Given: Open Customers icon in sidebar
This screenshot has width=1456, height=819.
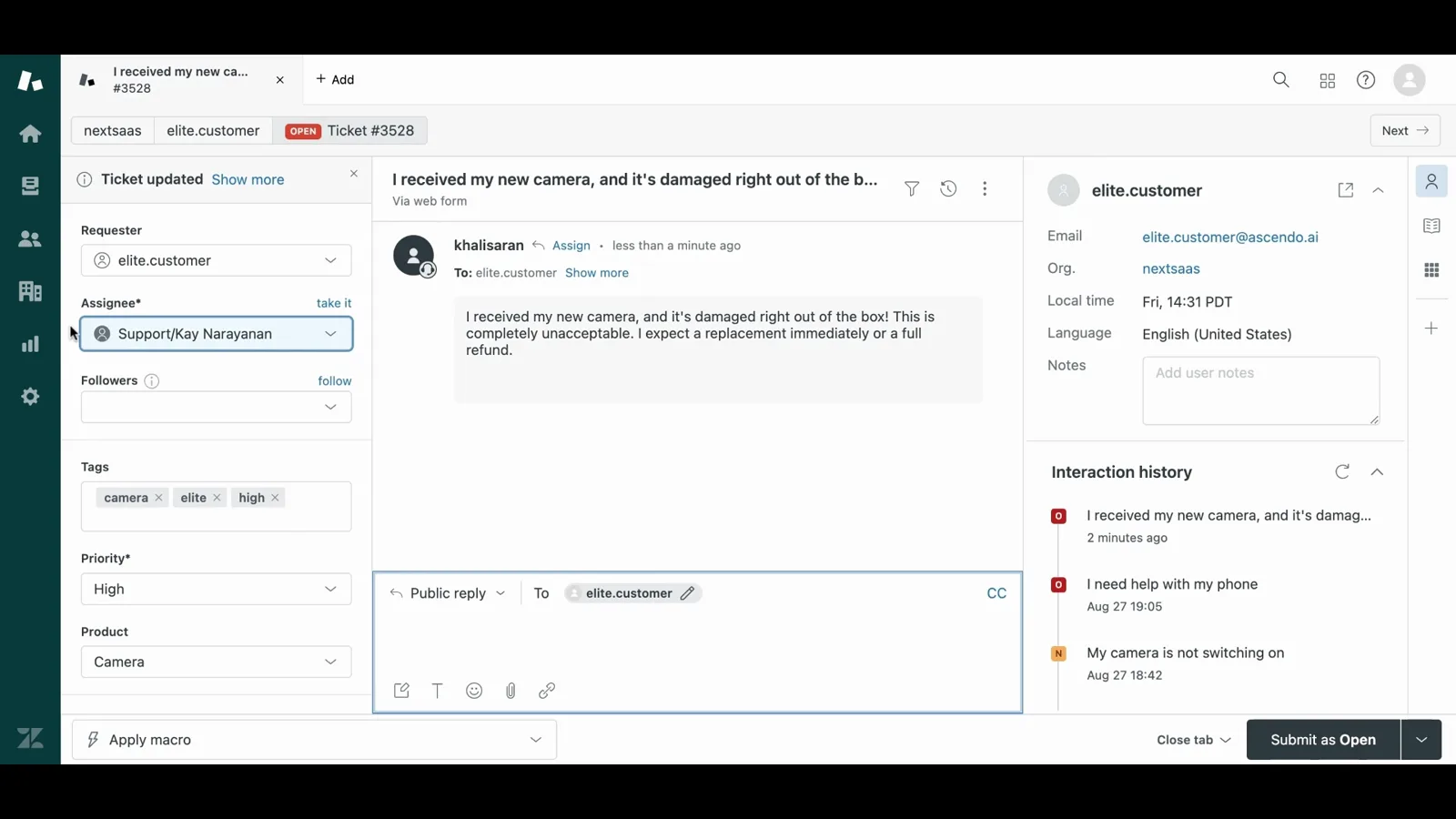Looking at the screenshot, I should pyautogui.click(x=30, y=238).
